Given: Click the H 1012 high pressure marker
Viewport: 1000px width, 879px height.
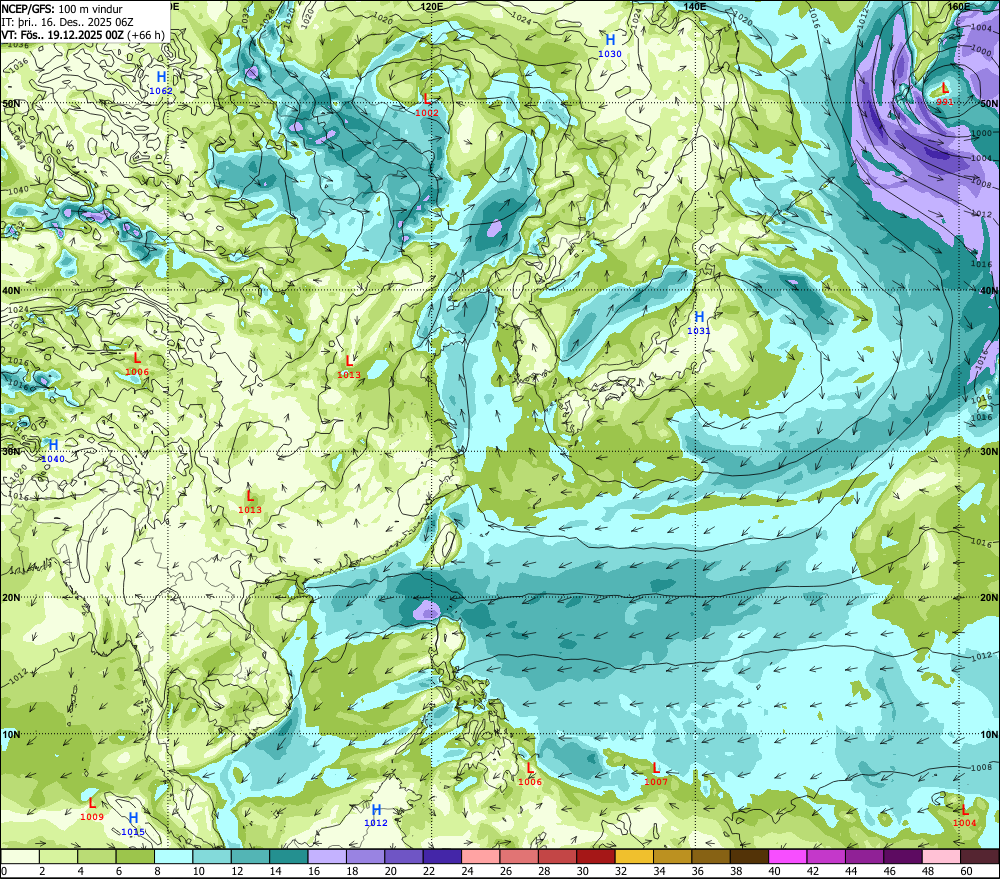Looking at the screenshot, I should [x=376, y=815].
